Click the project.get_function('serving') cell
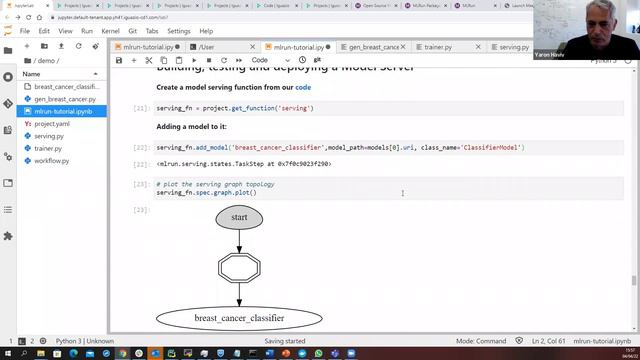Viewport: 640px width, 360px height. point(389,108)
